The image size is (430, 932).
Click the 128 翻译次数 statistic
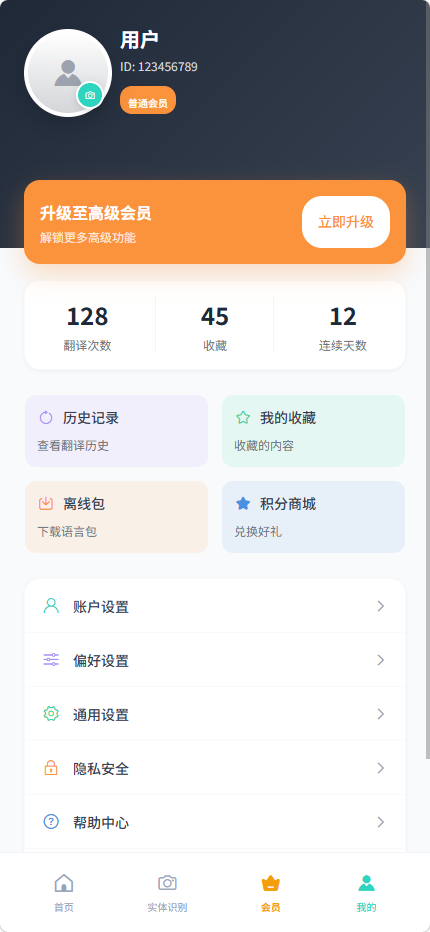click(87, 326)
